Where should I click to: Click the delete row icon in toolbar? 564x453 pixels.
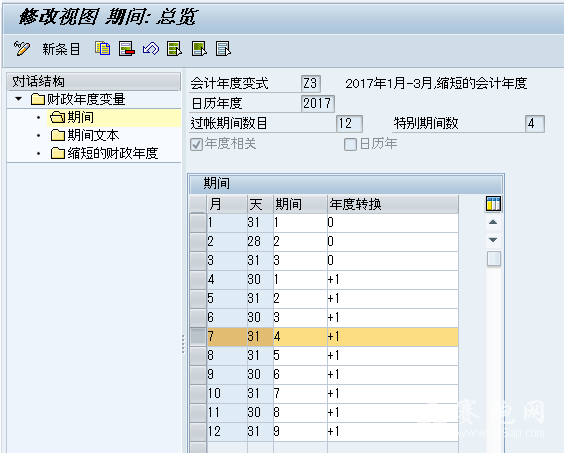click(127, 49)
